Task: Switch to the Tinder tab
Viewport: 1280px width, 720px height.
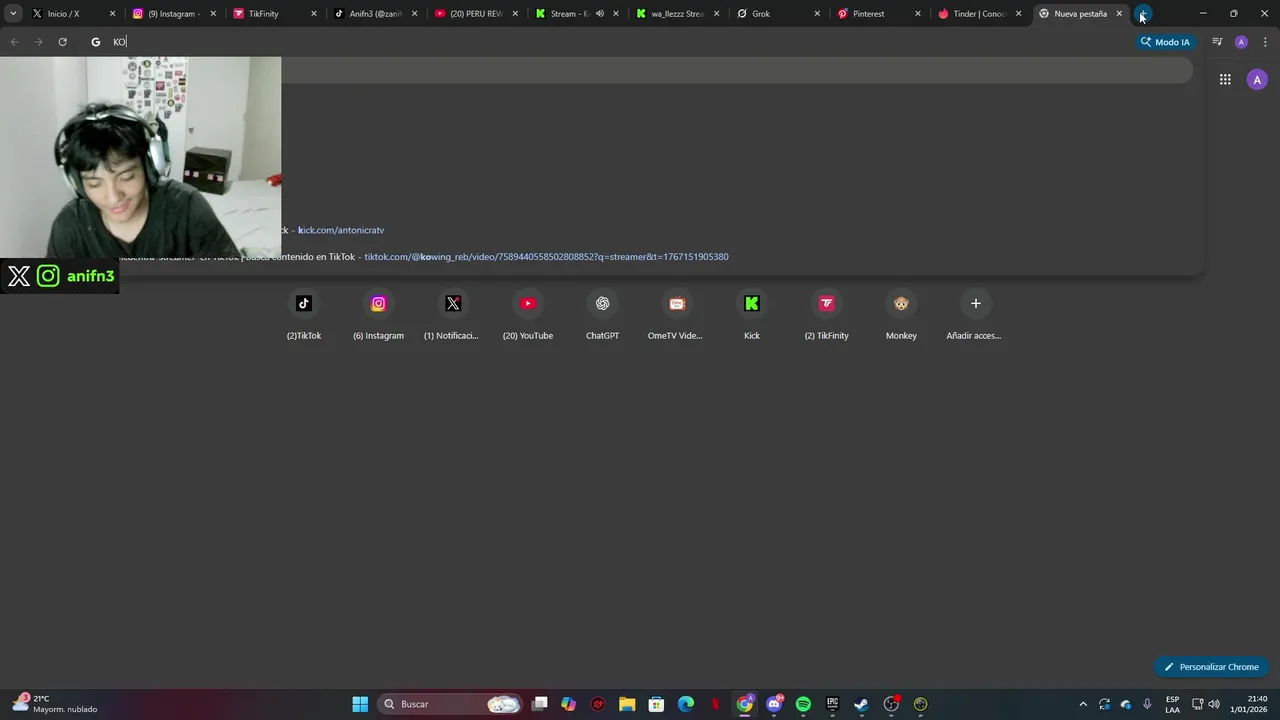Action: 978,14
